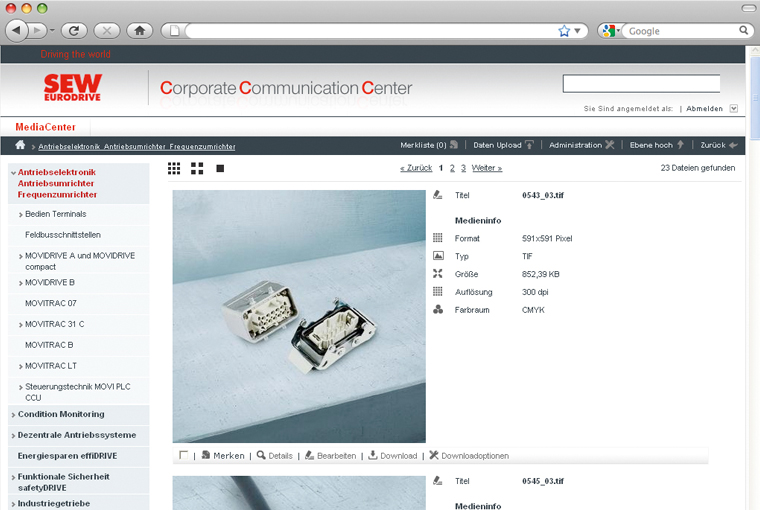Image resolution: width=760 pixels, height=510 pixels.
Task: Open the MediaCenter tab
Action: [x=45, y=127]
